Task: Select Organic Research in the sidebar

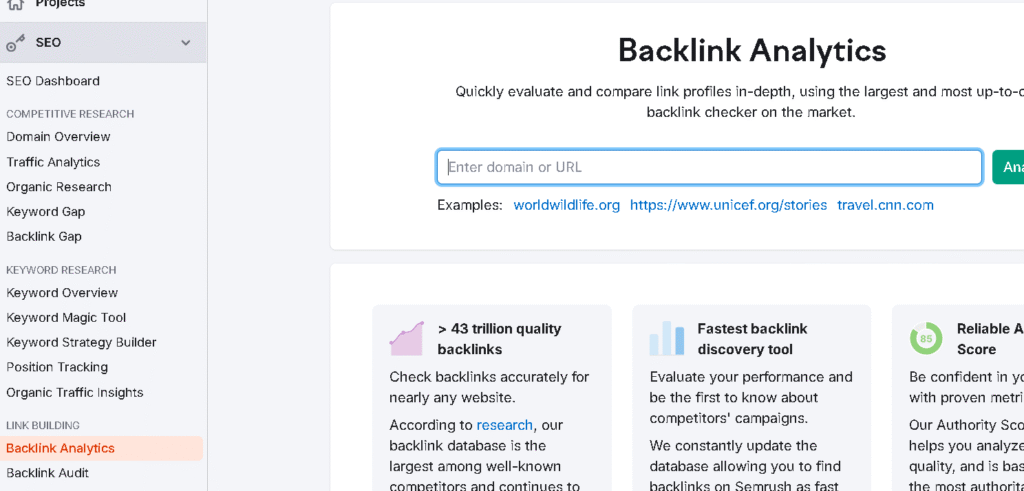Action: tap(59, 187)
